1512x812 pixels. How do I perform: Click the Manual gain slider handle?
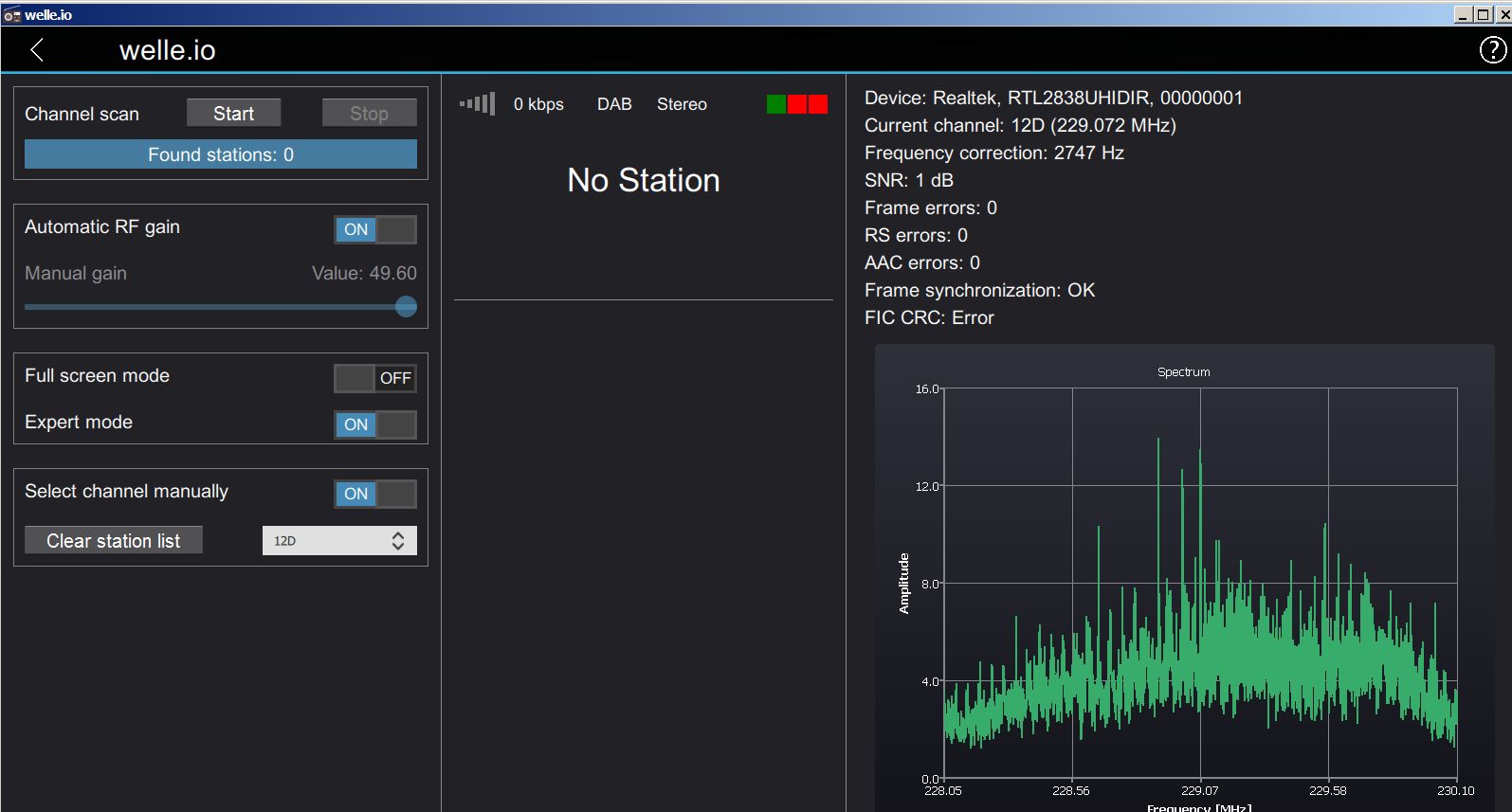point(406,307)
